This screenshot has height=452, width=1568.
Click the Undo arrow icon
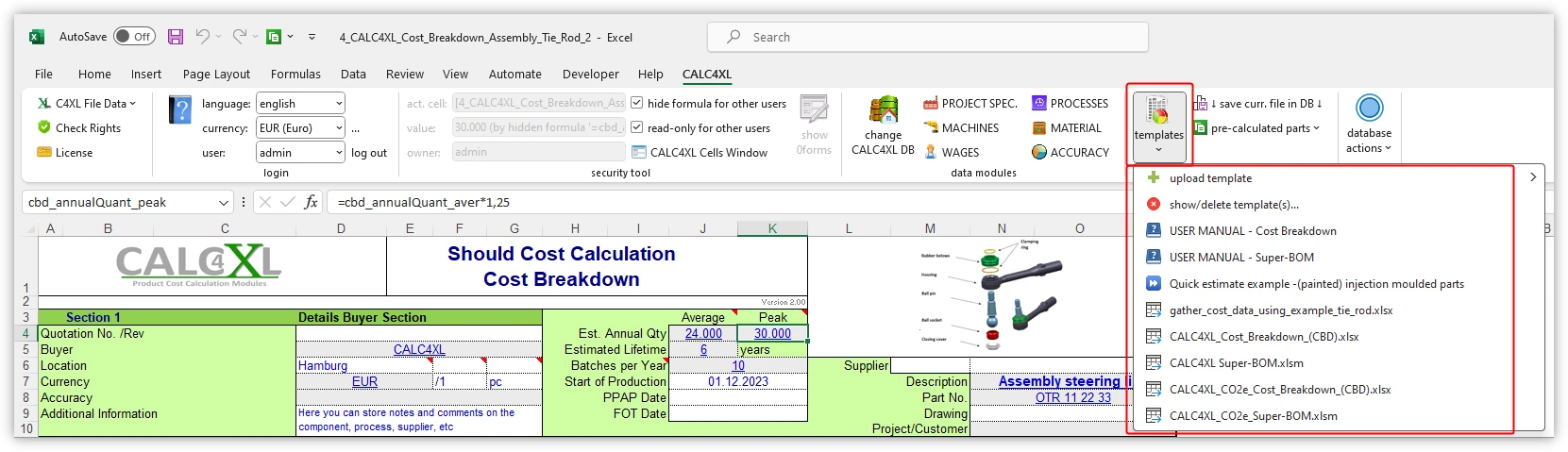pyautogui.click(x=202, y=37)
